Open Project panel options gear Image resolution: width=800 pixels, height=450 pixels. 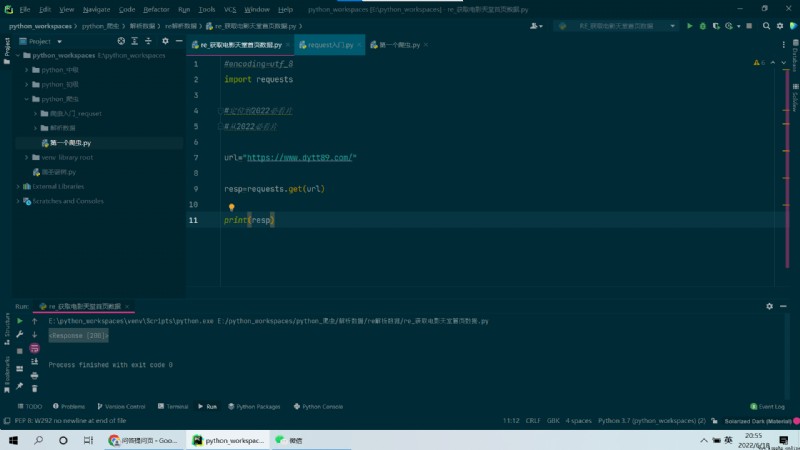(x=165, y=41)
